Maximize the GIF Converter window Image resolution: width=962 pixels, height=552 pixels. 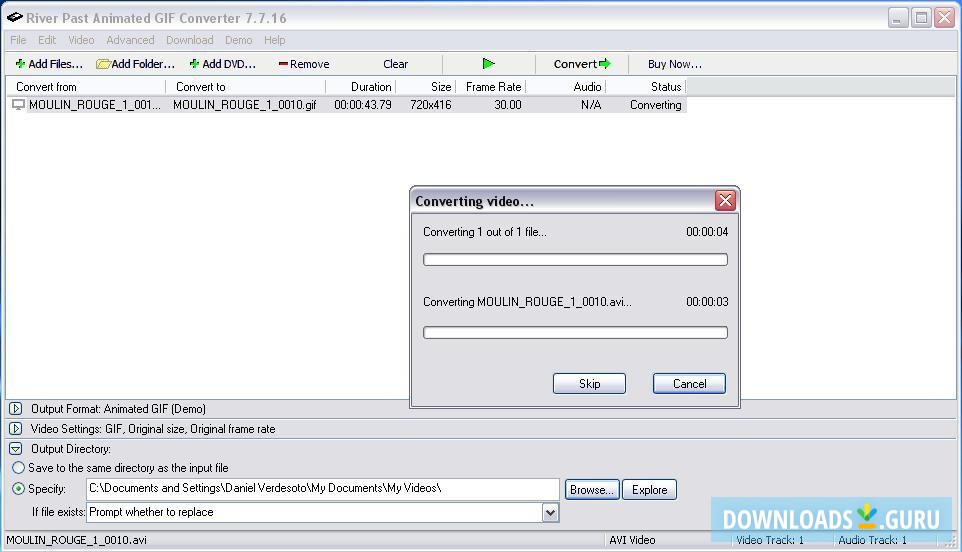pos(921,18)
